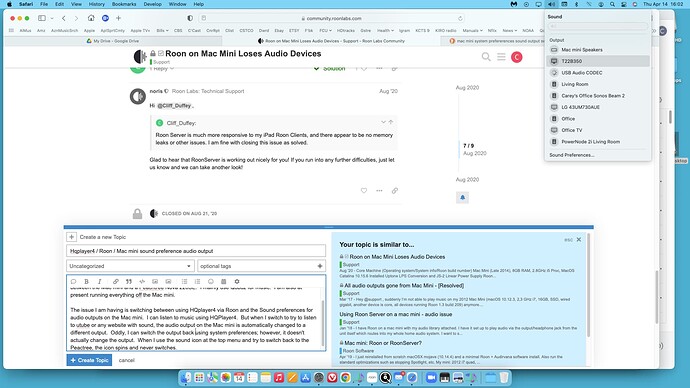Like the norris post with the heart icon
690x388 pixels.
[x=364, y=190]
